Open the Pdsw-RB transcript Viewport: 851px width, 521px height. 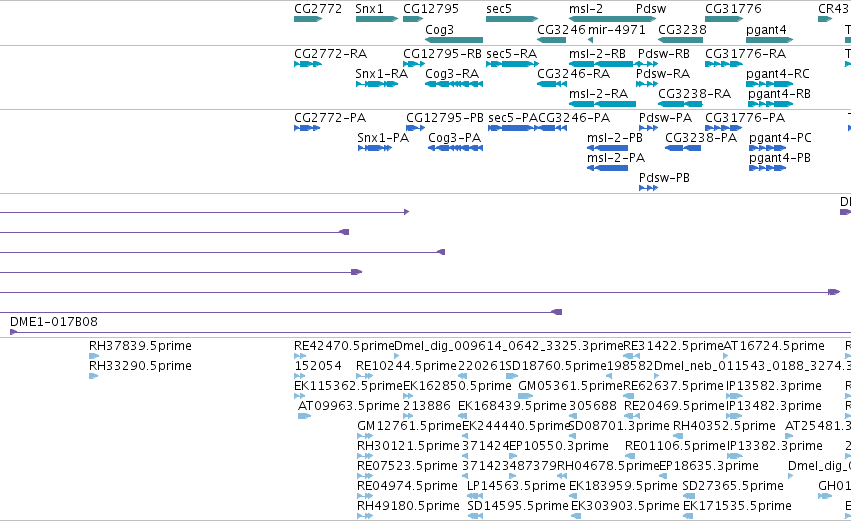(x=646, y=64)
